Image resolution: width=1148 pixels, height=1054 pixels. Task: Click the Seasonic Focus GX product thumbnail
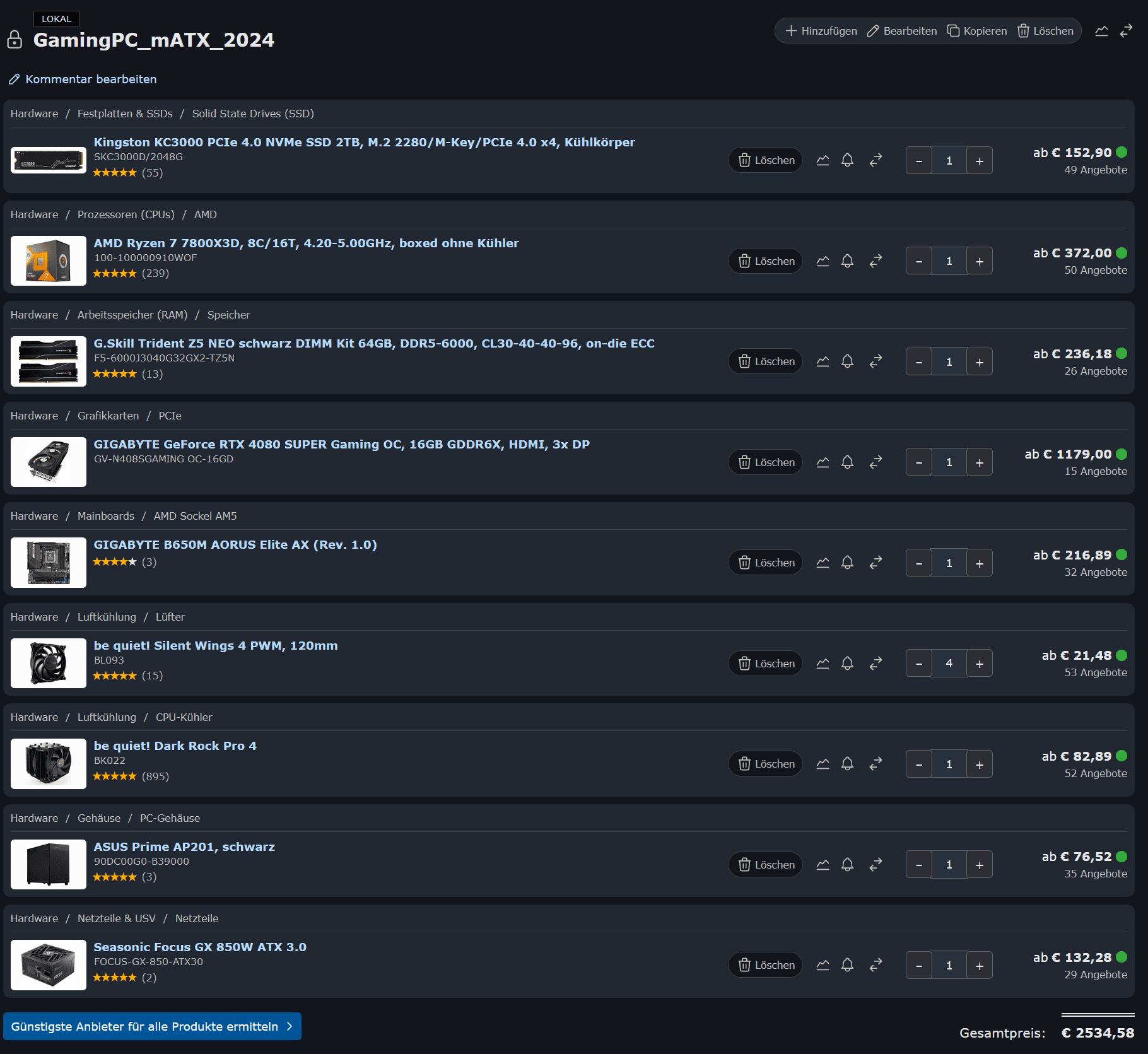pyautogui.click(x=49, y=964)
